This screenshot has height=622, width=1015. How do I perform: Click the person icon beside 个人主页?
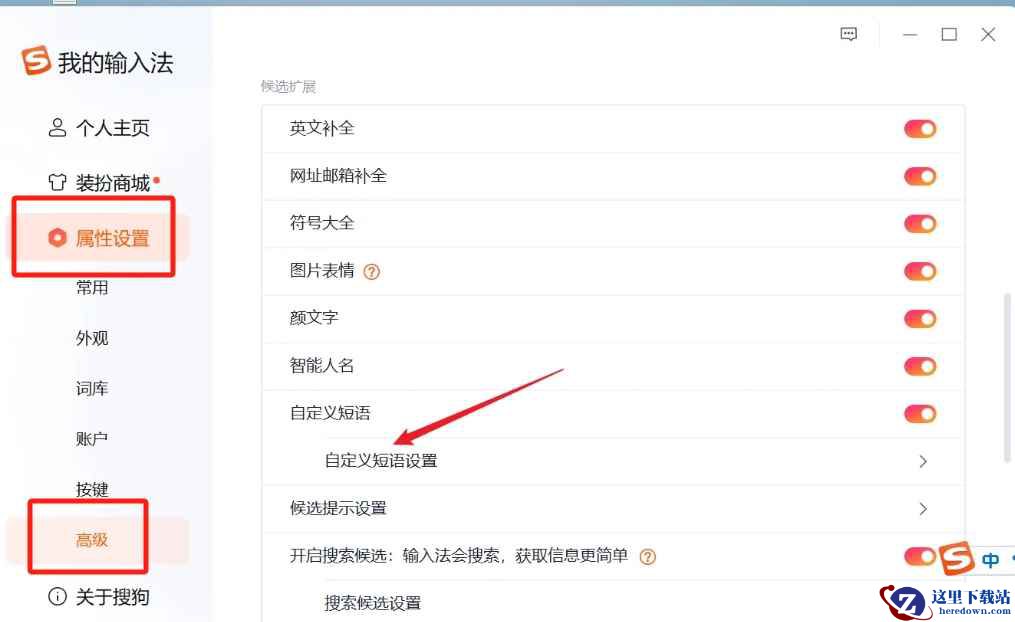57,128
